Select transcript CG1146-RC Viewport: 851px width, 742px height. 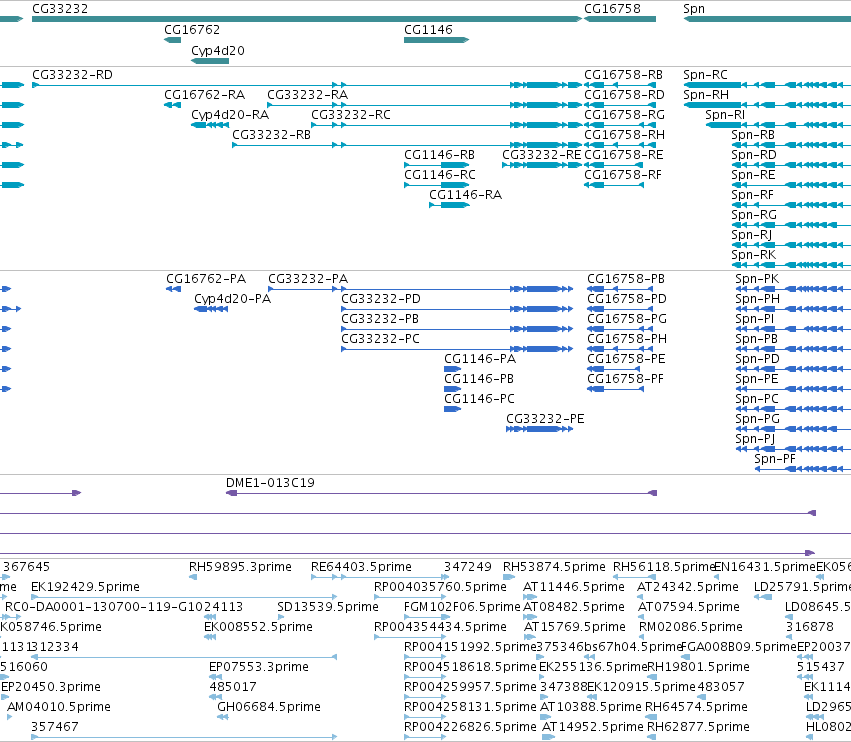pyautogui.click(x=440, y=175)
